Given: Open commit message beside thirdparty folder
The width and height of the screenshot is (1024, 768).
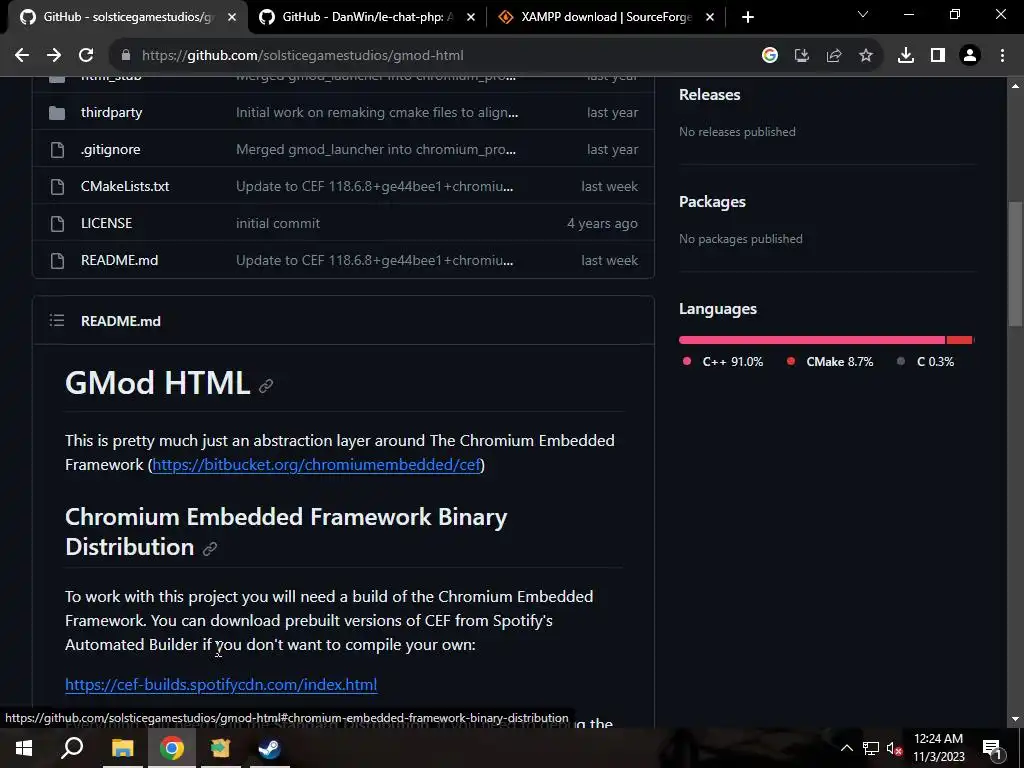Looking at the screenshot, I should [x=377, y=112].
